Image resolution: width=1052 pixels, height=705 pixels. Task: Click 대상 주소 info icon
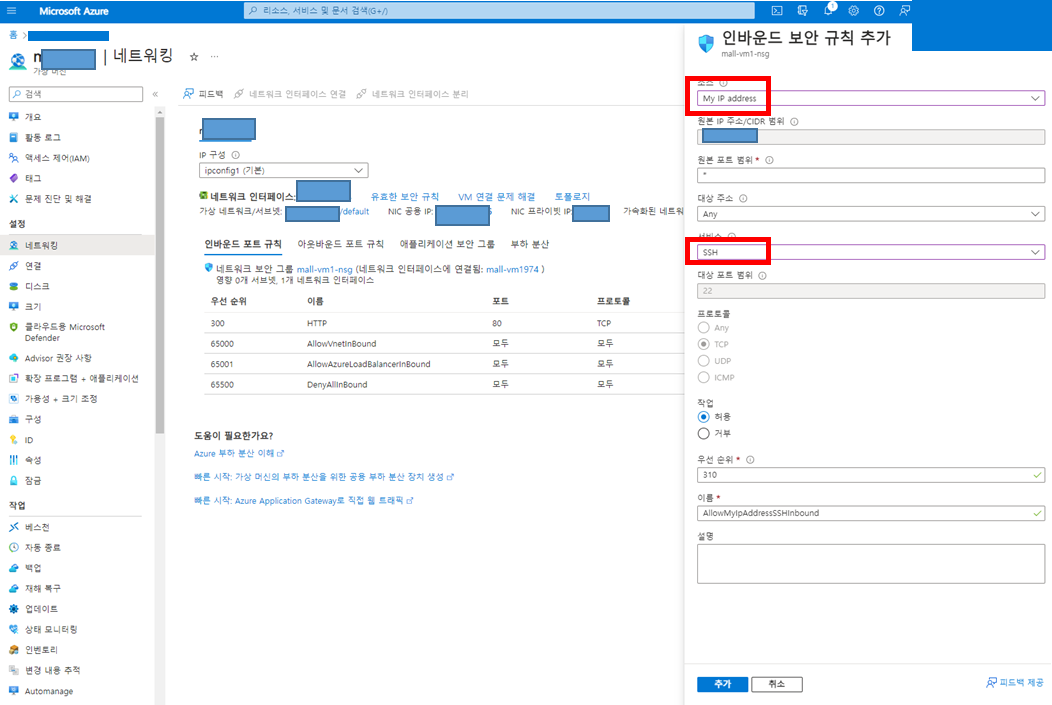click(743, 199)
